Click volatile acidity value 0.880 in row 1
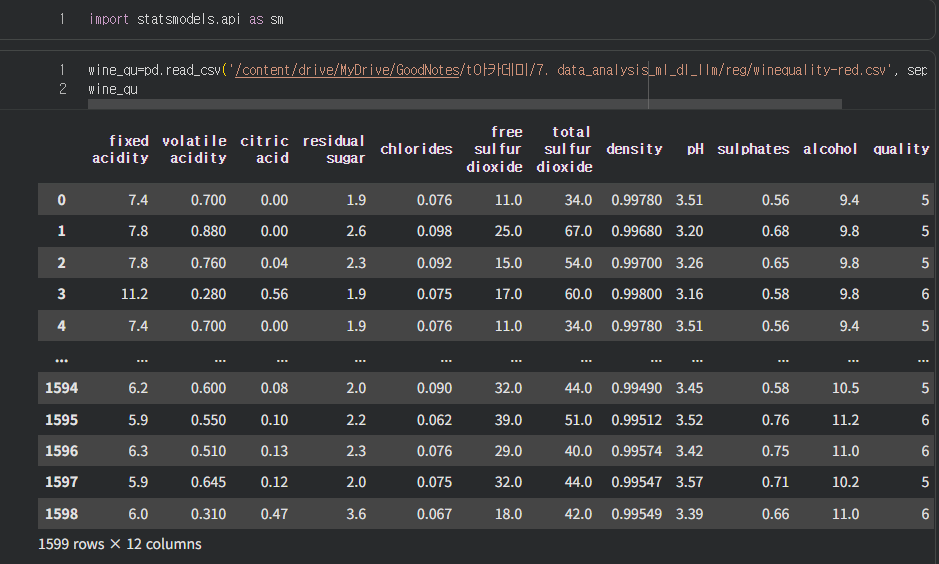This screenshot has width=939, height=564. pos(208,231)
